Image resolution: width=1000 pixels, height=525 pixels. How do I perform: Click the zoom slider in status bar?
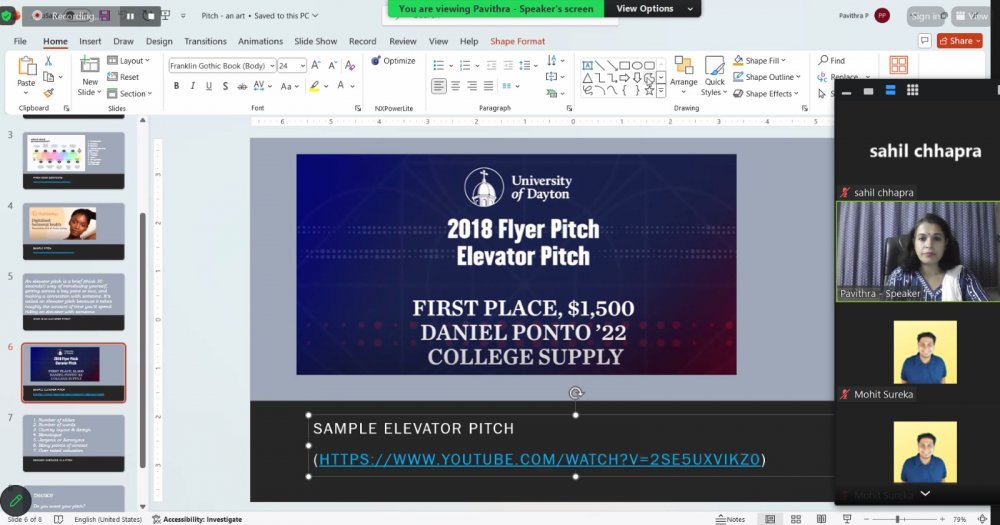[x=897, y=519]
